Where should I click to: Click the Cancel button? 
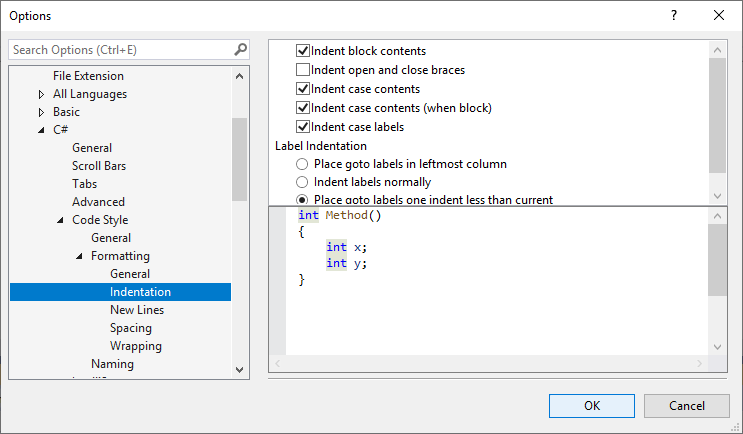[686, 405]
